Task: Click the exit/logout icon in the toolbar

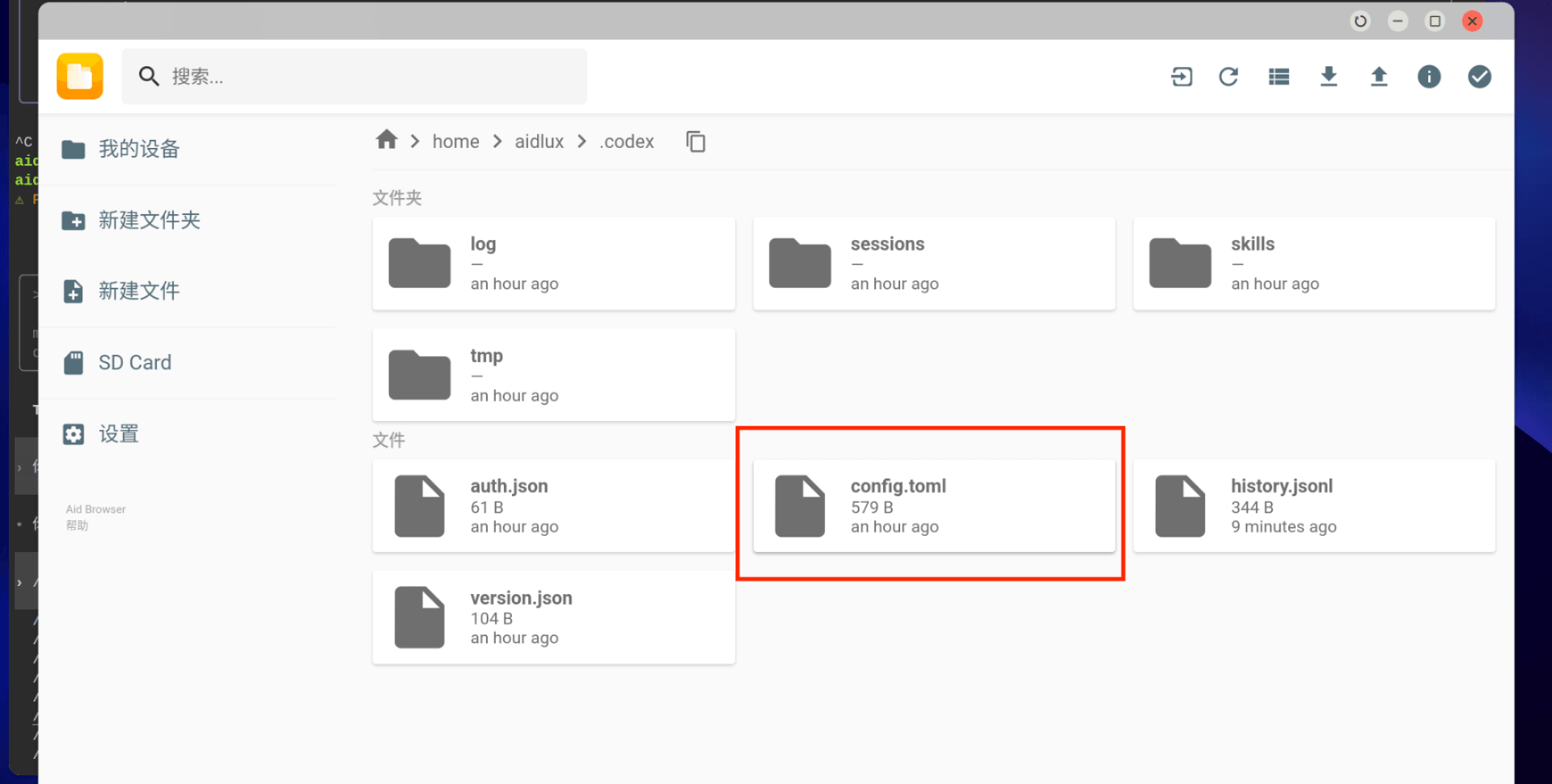Action: [x=1181, y=77]
